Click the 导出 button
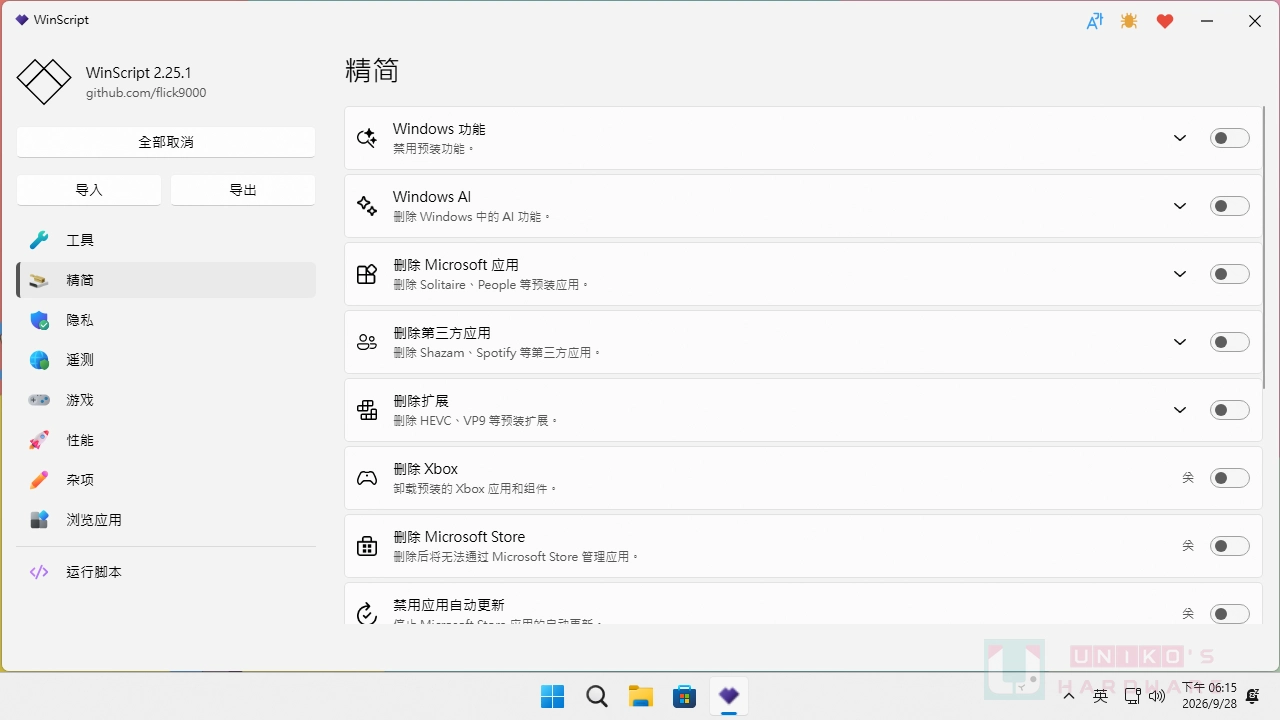Viewport: 1280px width, 720px height. tap(243, 190)
